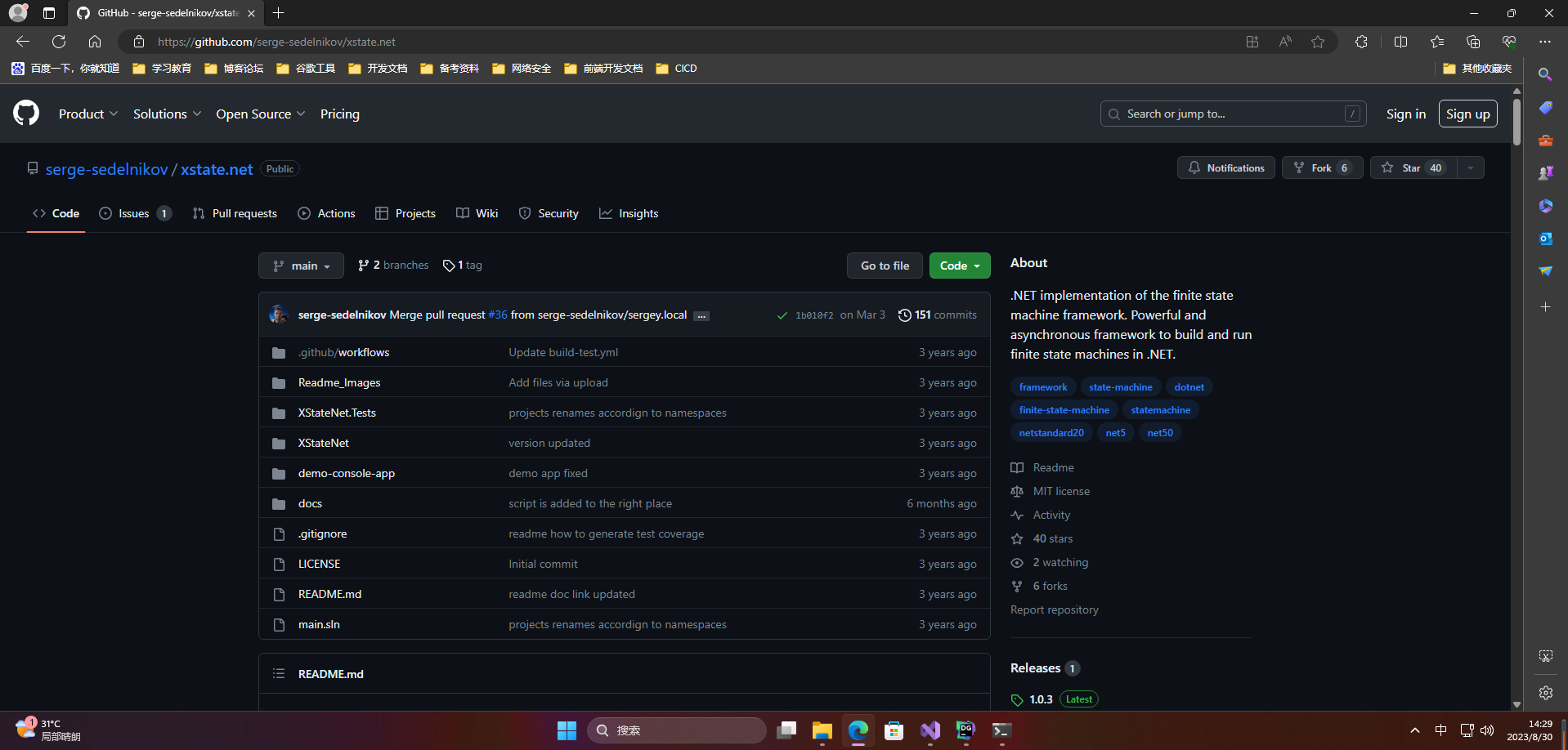This screenshot has width=1568, height=750.
Task: Open the Wiki tab
Action: point(477,213)
